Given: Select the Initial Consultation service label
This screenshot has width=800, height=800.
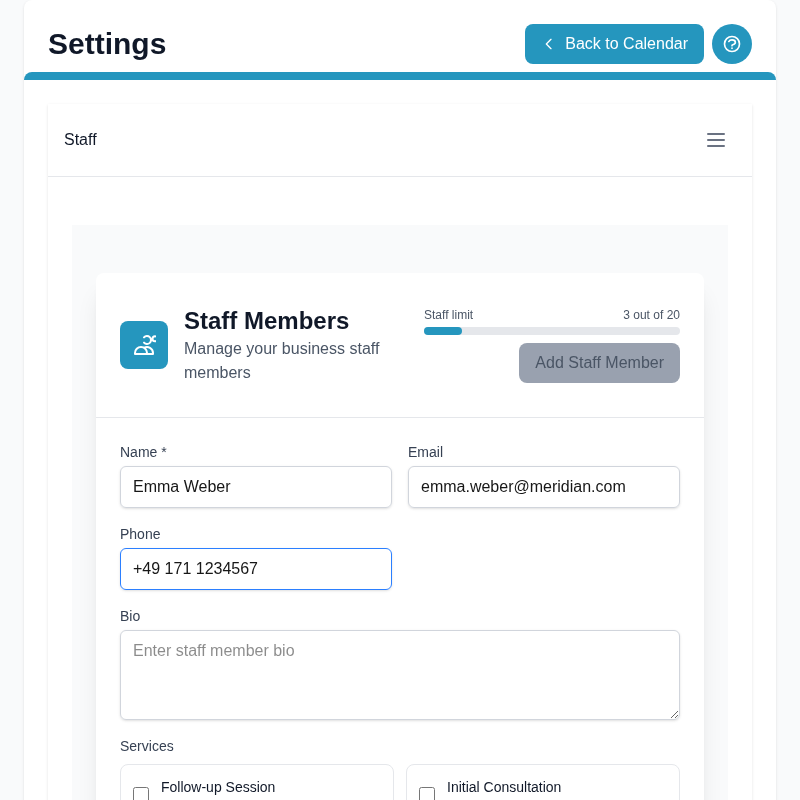Looking at the screenshot, I should (x=504, y=787).
